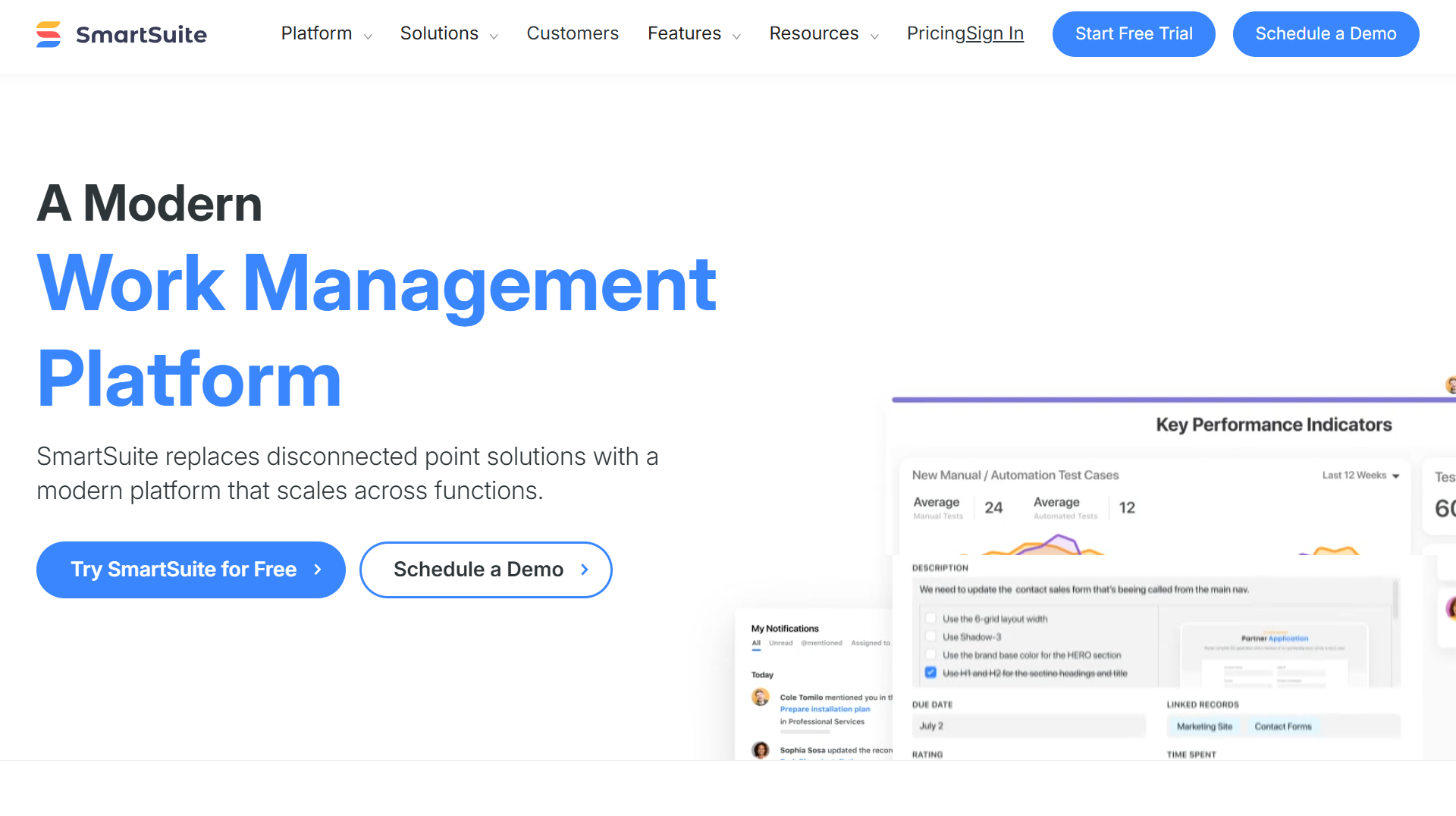This screenshot has width=1456, height=816.
Task: Click the Due Date field showing July 2
Action: 1029,726
